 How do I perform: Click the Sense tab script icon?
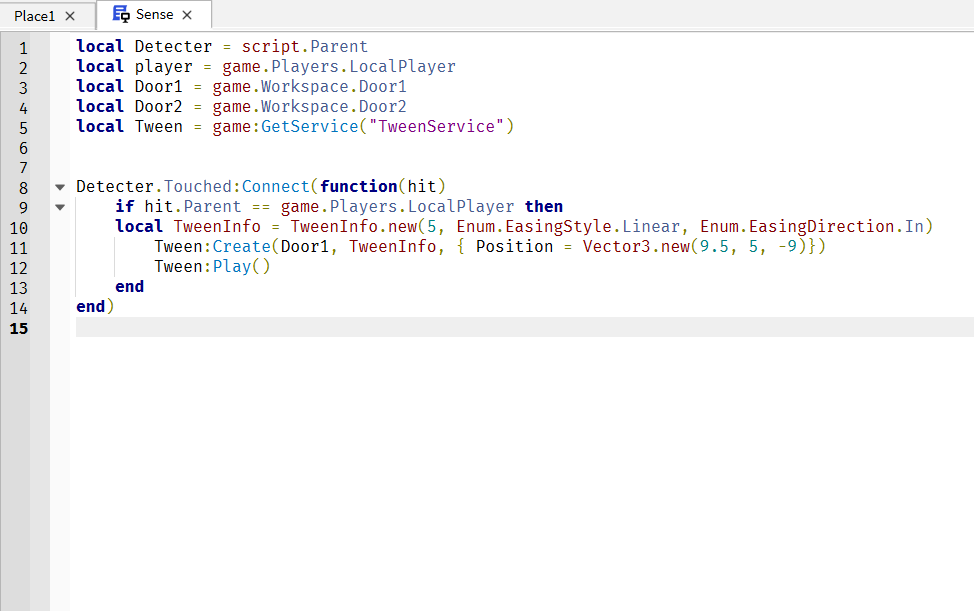coord(121,14)
